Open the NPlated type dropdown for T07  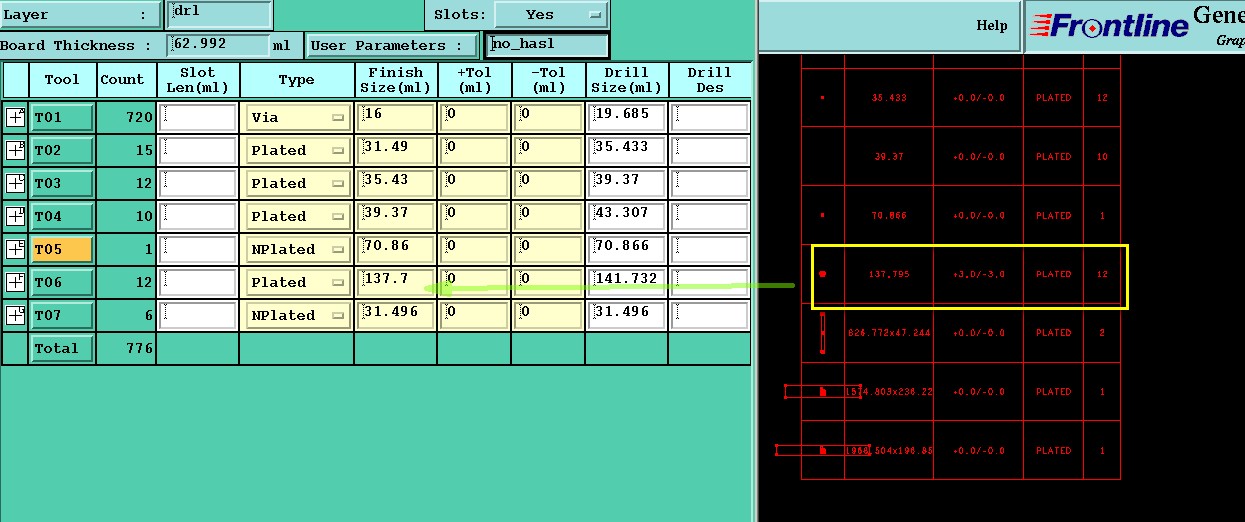(297, 315)
